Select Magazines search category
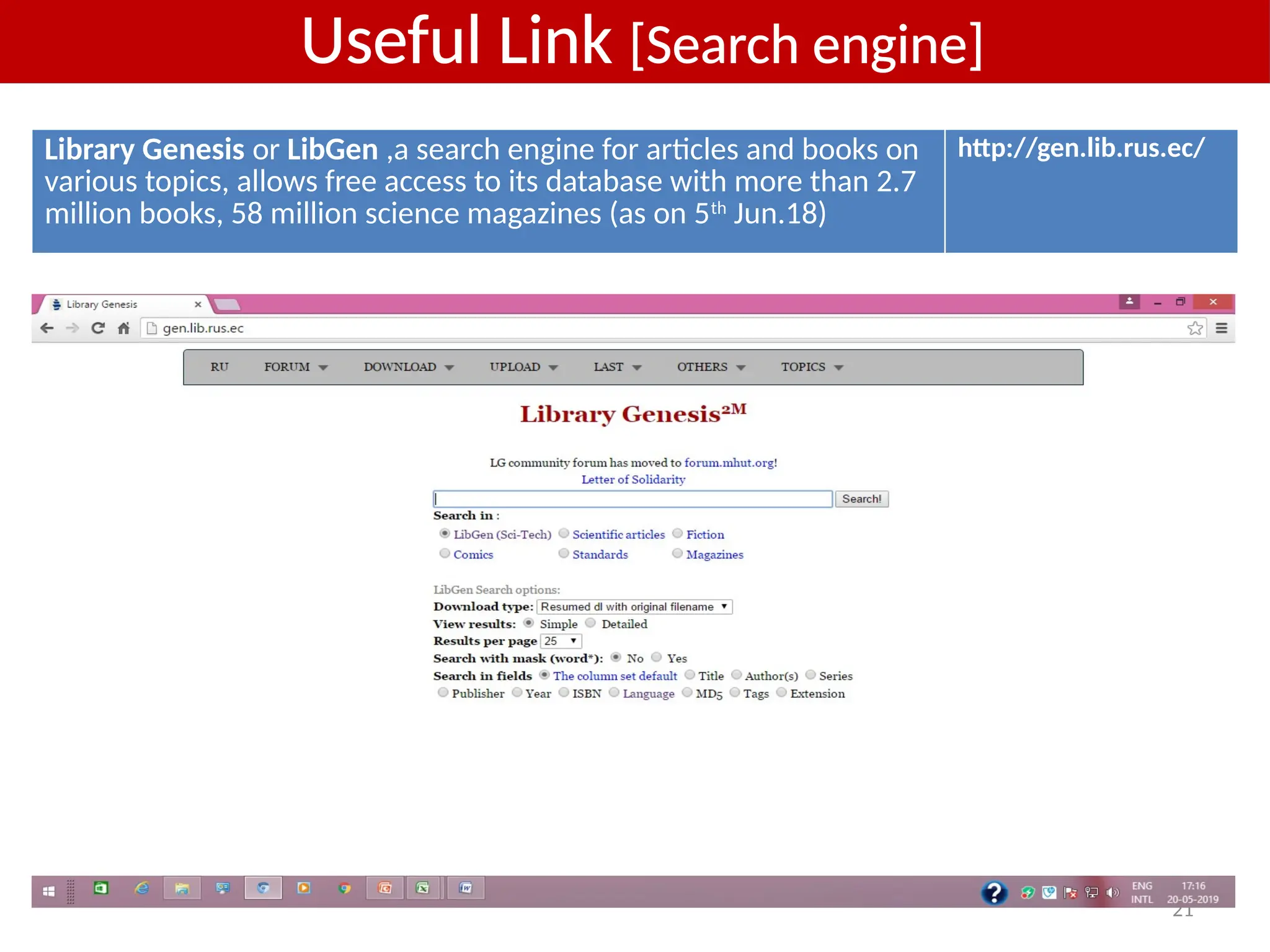This screenshot has width=1270, height=952. 678,553
